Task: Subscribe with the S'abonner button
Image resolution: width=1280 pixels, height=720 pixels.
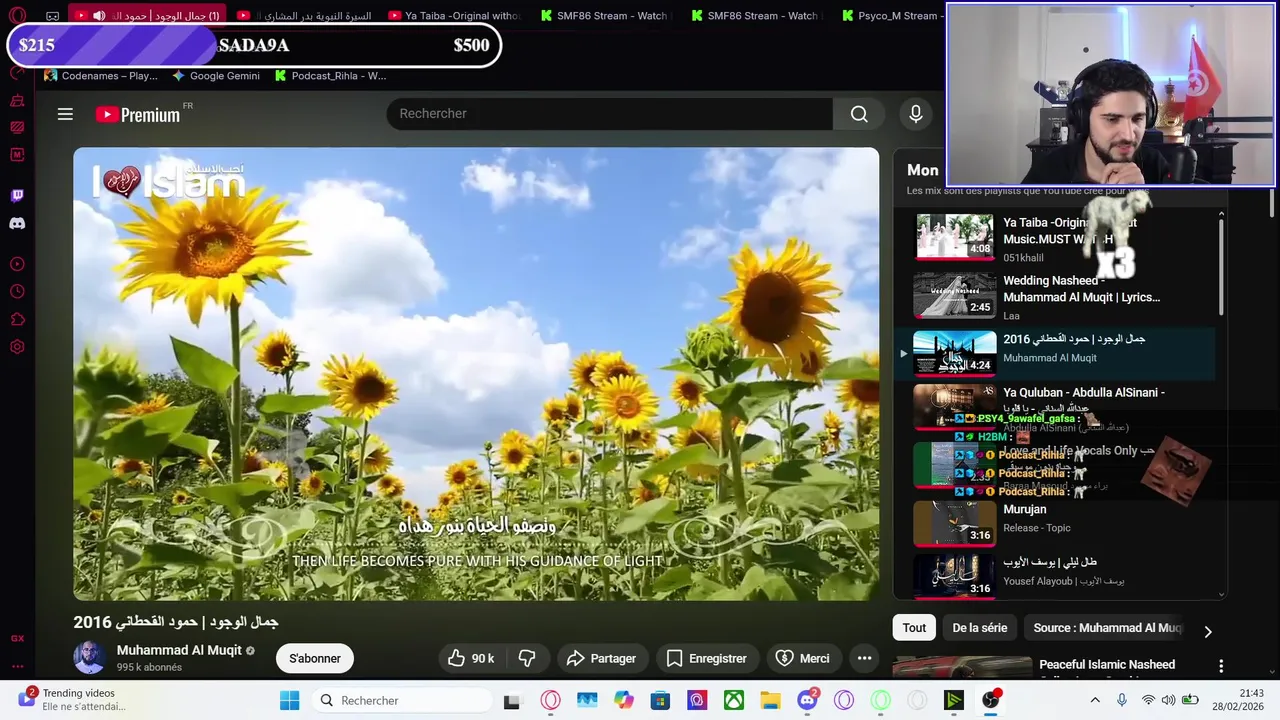Action: pyautogui.click(x=315, y=658)
